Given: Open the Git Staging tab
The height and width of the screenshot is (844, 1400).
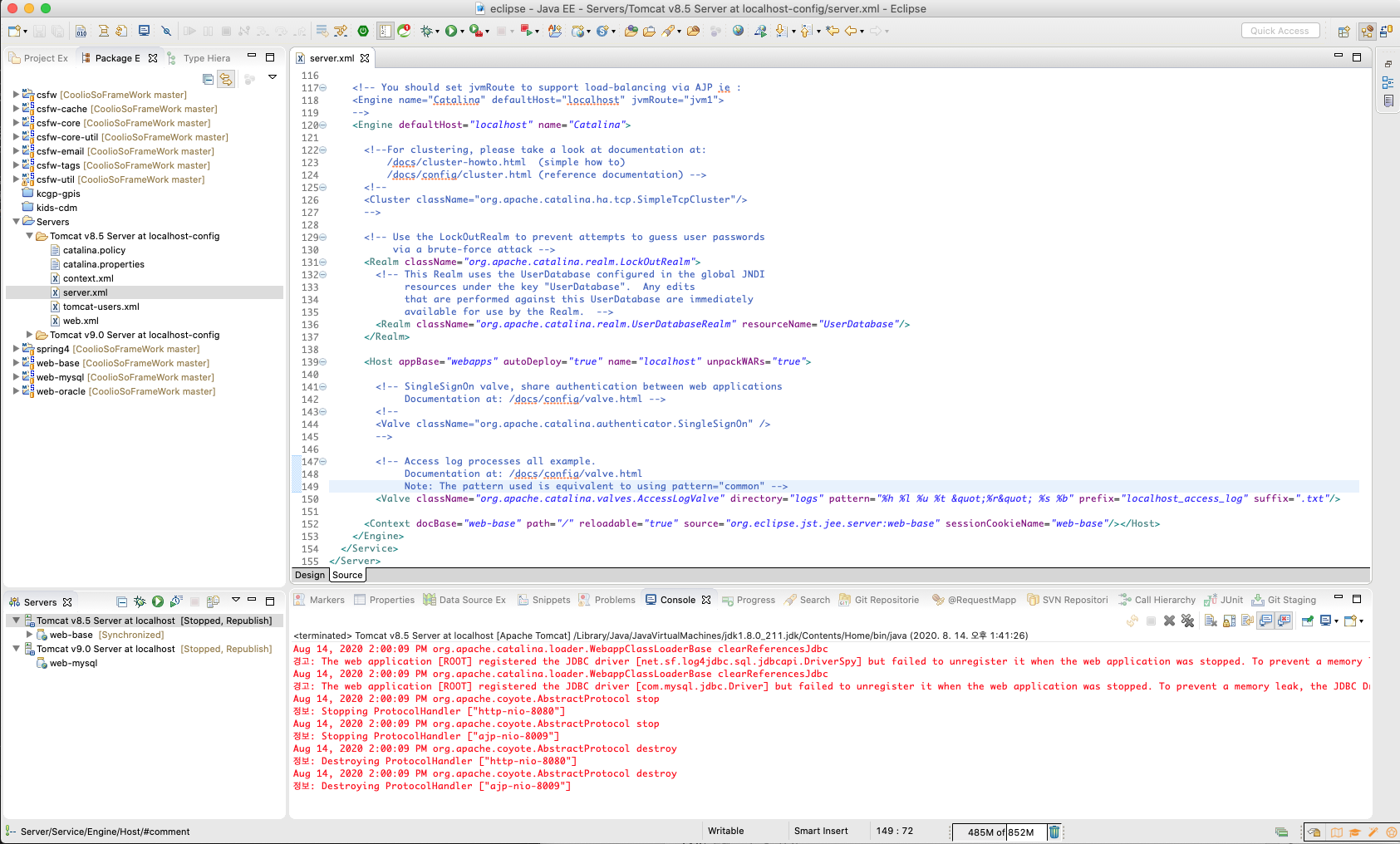Looking at the screenshot, I should click(x=1291, y=600).
